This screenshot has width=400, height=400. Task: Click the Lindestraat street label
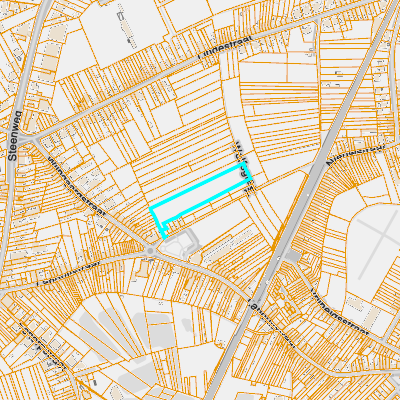(x=224, y=48)
